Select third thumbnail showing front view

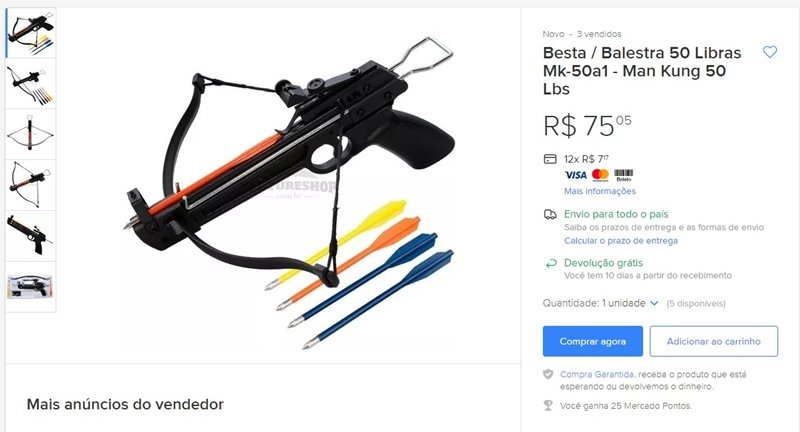pos(31,134)
